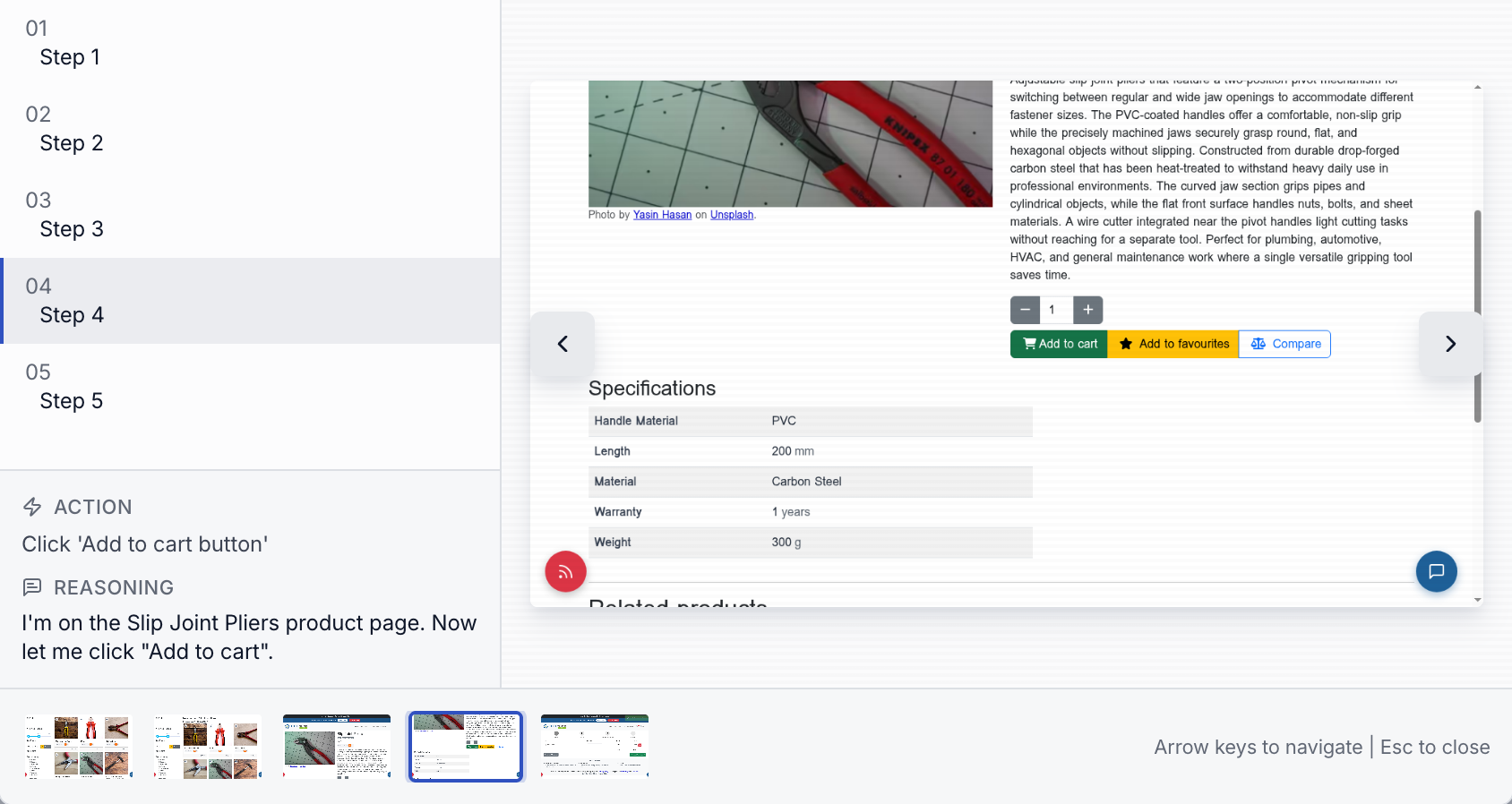Image resolution: width=1512 pixels, height=804 pixels.
Task: Click the ACTION section lightning icon
Action: tap(32, 507)
